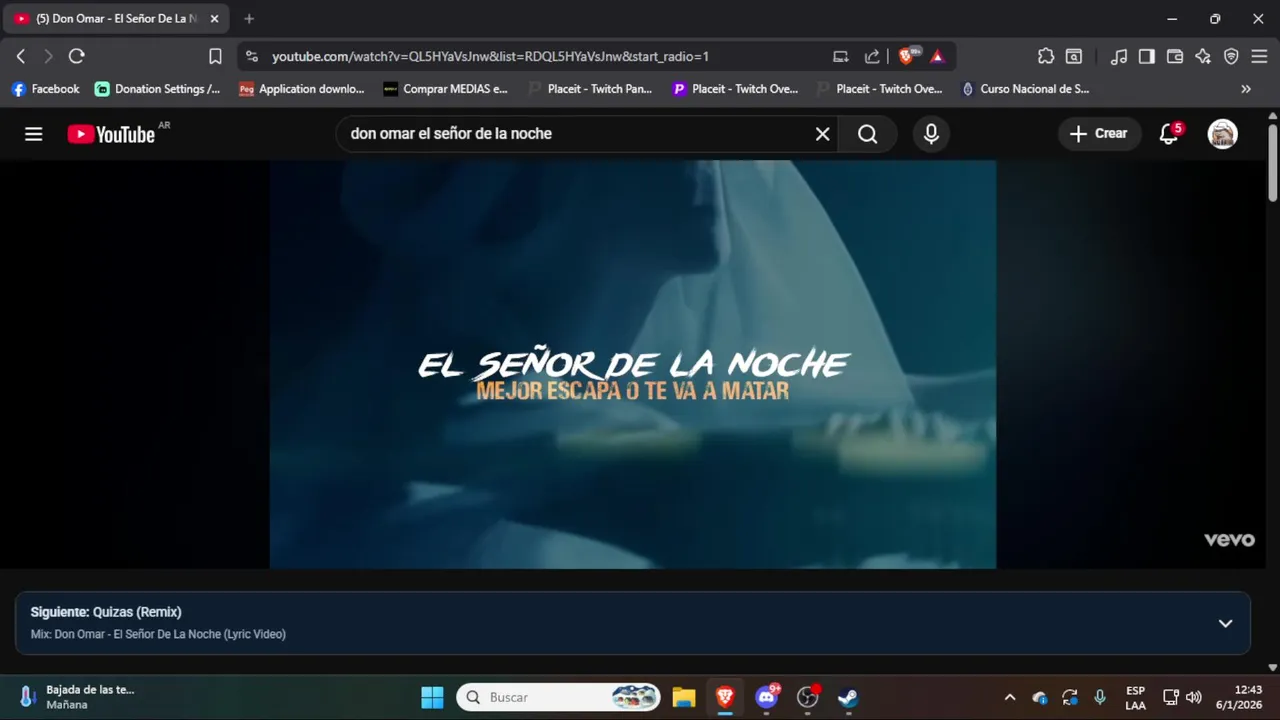1280x720 pixels.
Task: Go to the YouTube home logo
Action: [111, 134]
